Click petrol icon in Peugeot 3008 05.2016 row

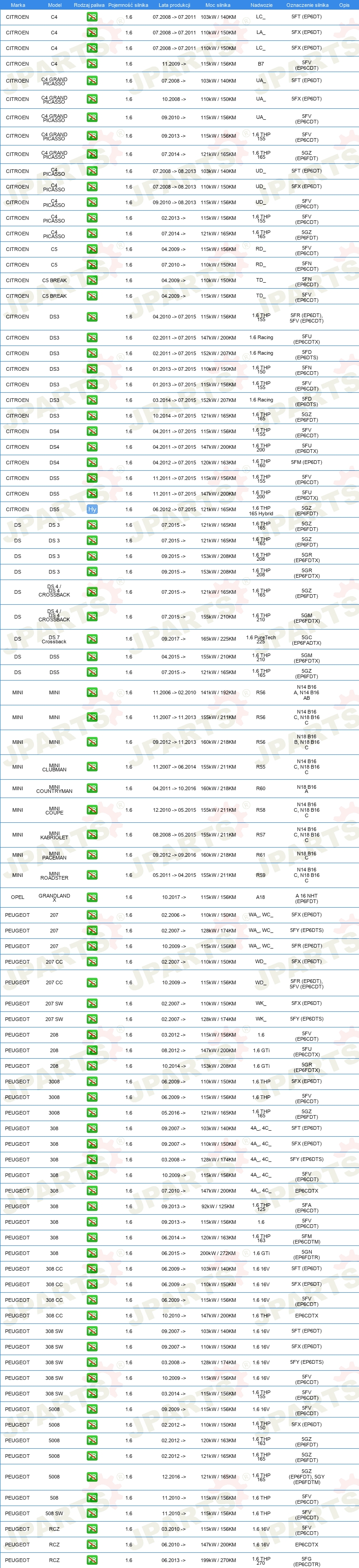point(92,1113)
